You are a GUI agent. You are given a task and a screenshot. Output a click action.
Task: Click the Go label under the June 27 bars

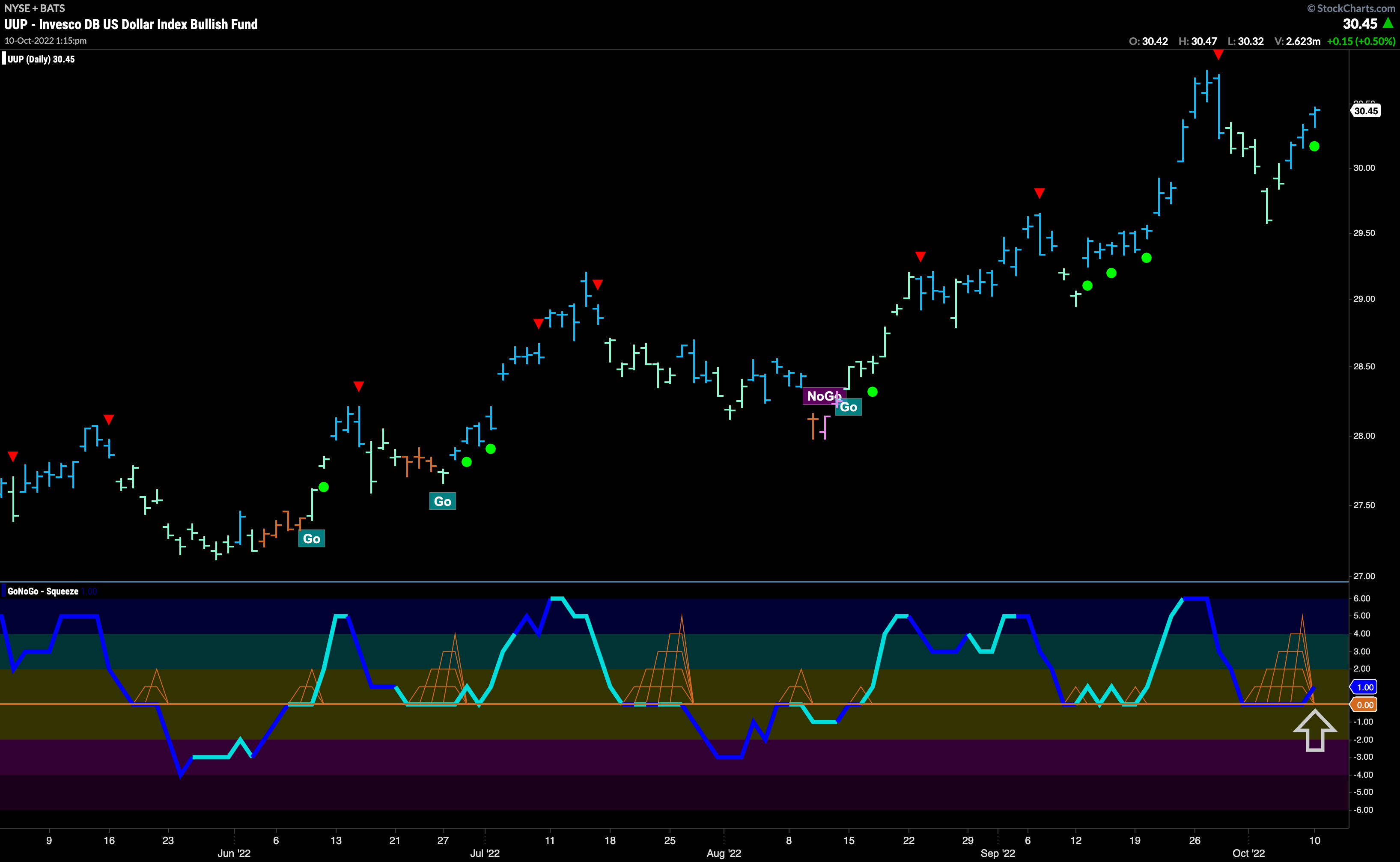443,502
